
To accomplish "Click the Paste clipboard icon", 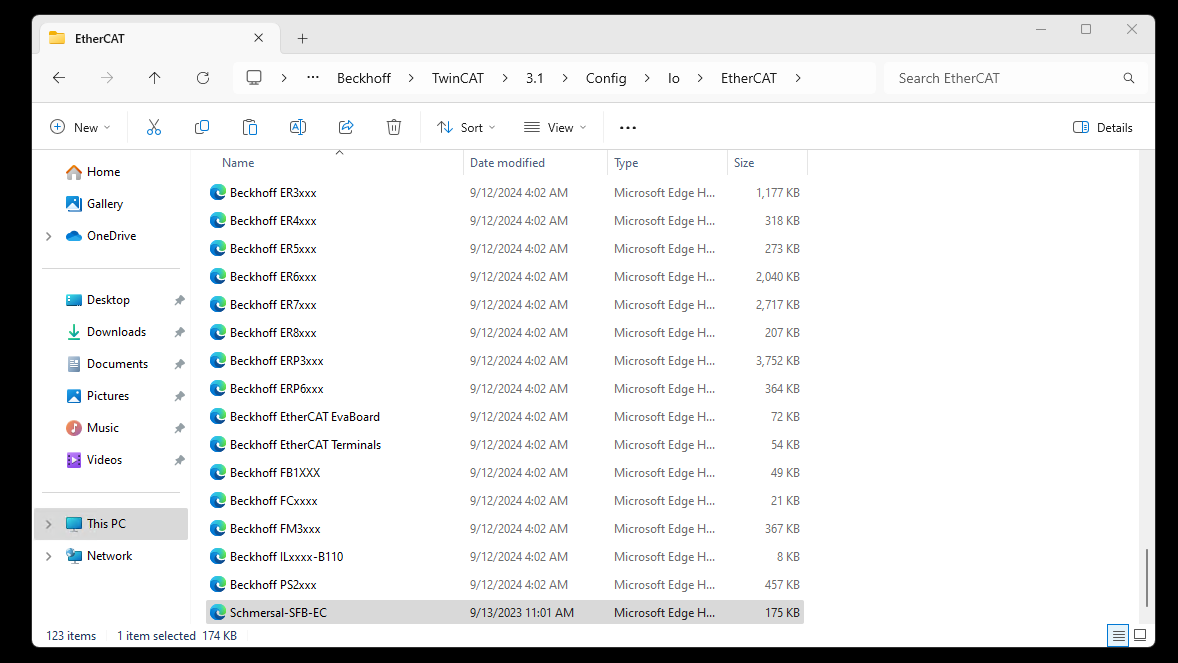I will pos(250,128).
